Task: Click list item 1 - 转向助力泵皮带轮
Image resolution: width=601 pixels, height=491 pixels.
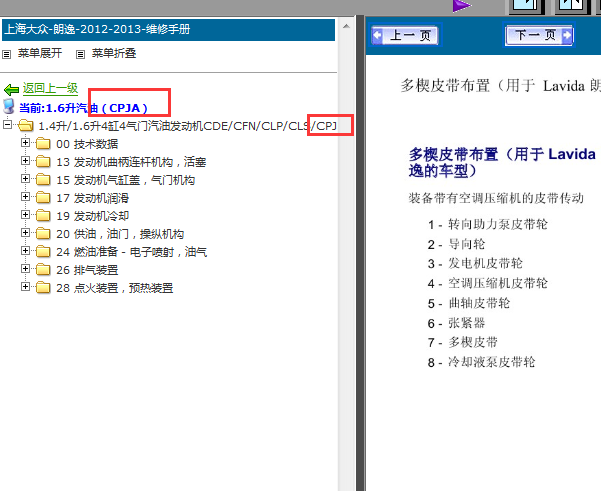Action: [488, 224]
